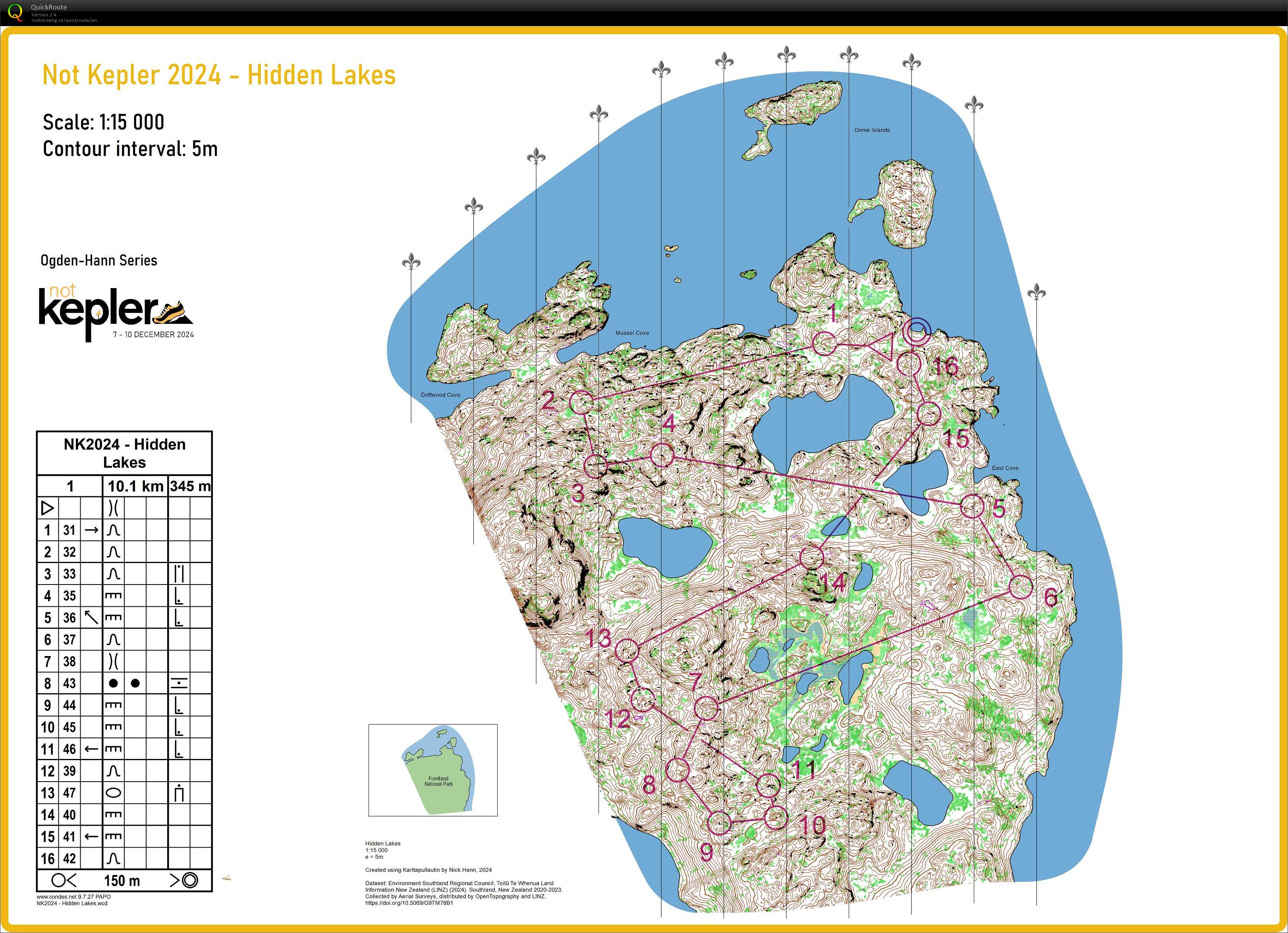The height and width of the screenshot is (933, 1288).
Task: Click control circle 13 on the map
Action: click(627, 650)
